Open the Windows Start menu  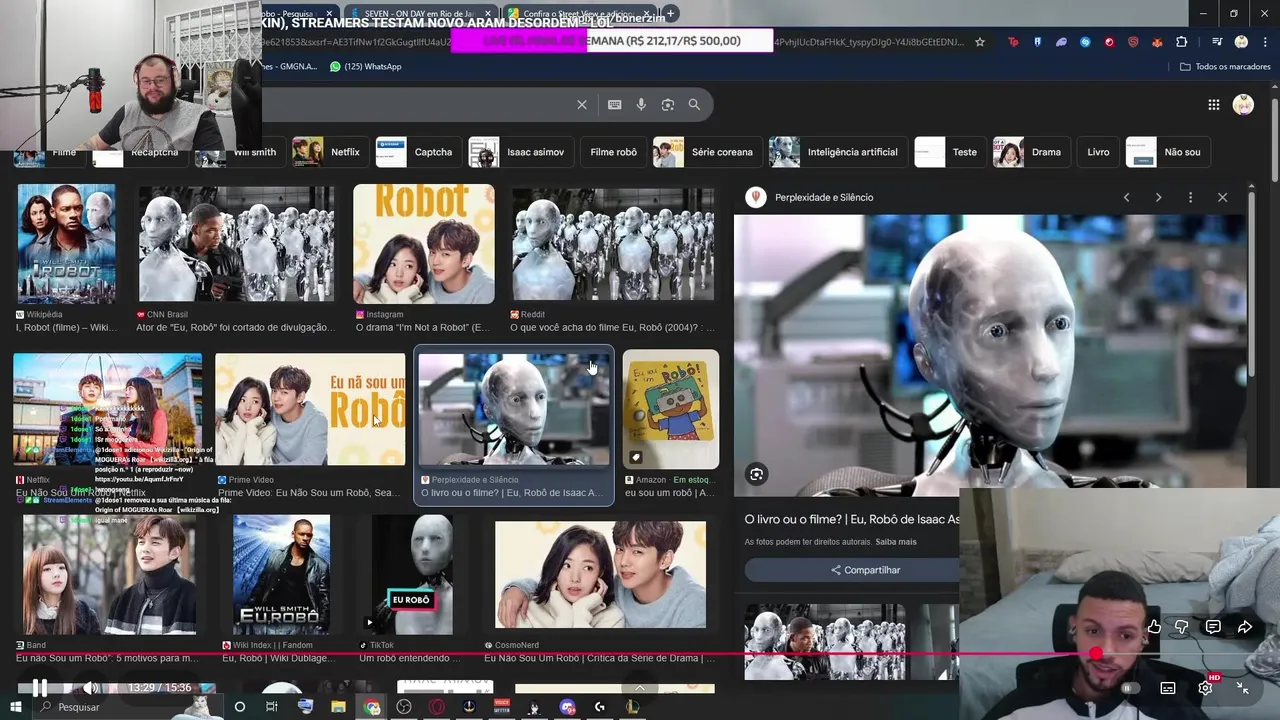[x=15, y=707]
